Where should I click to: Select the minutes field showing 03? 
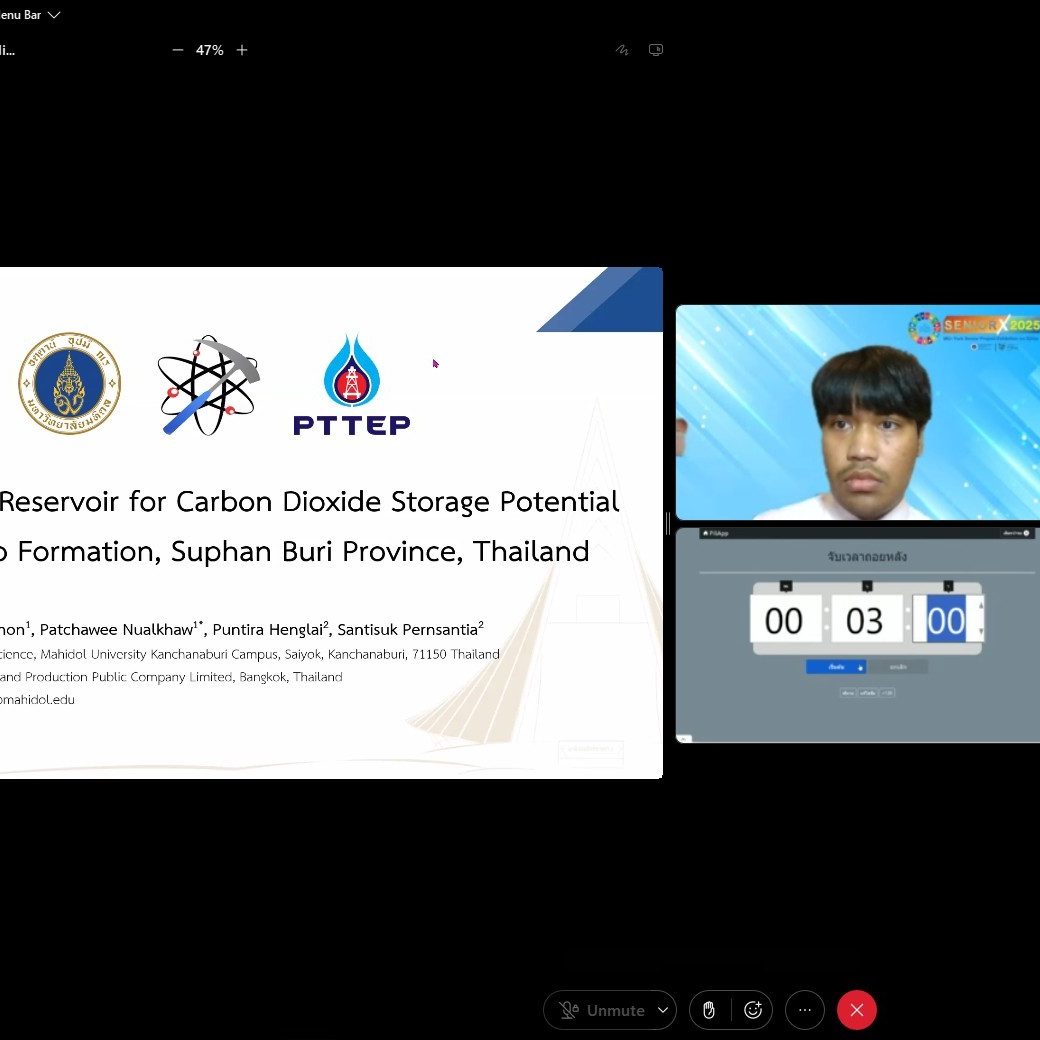click(866, 620)
